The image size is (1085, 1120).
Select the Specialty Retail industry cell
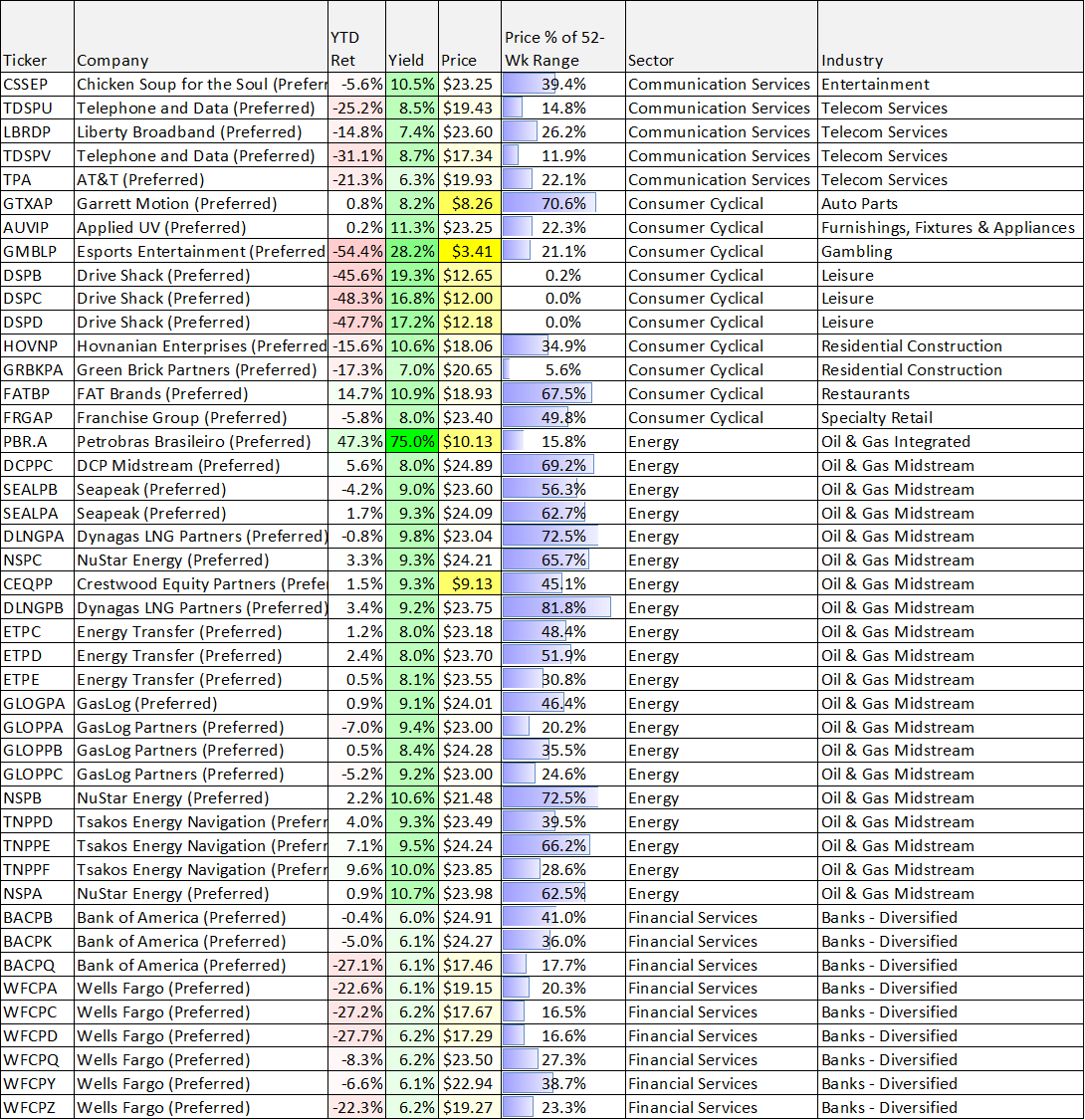(951, 418)
